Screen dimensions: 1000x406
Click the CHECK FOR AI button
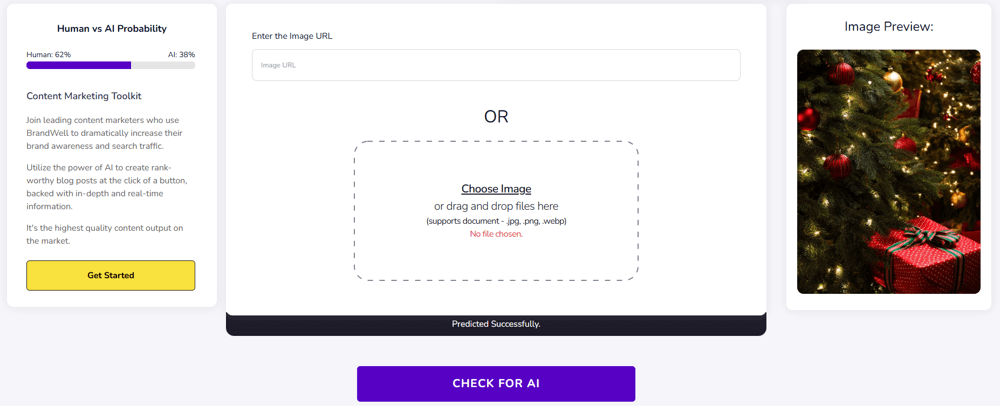496,383
